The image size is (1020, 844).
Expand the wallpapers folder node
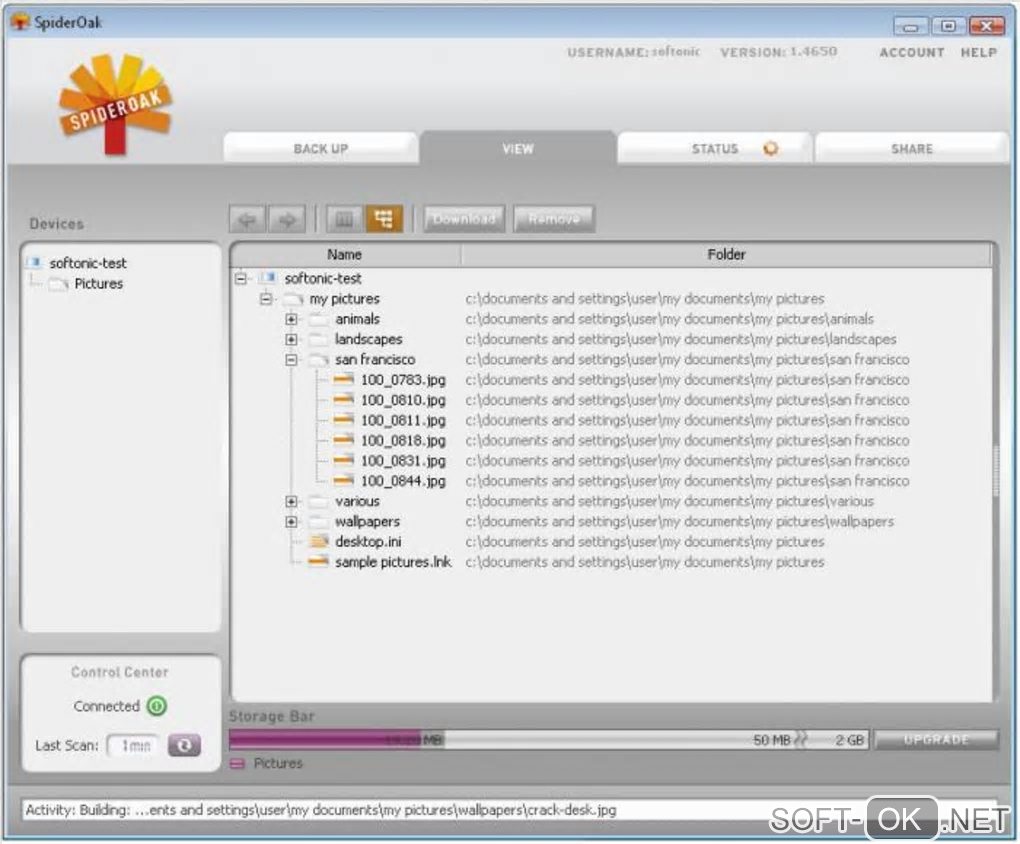click(x=291, y=521)
